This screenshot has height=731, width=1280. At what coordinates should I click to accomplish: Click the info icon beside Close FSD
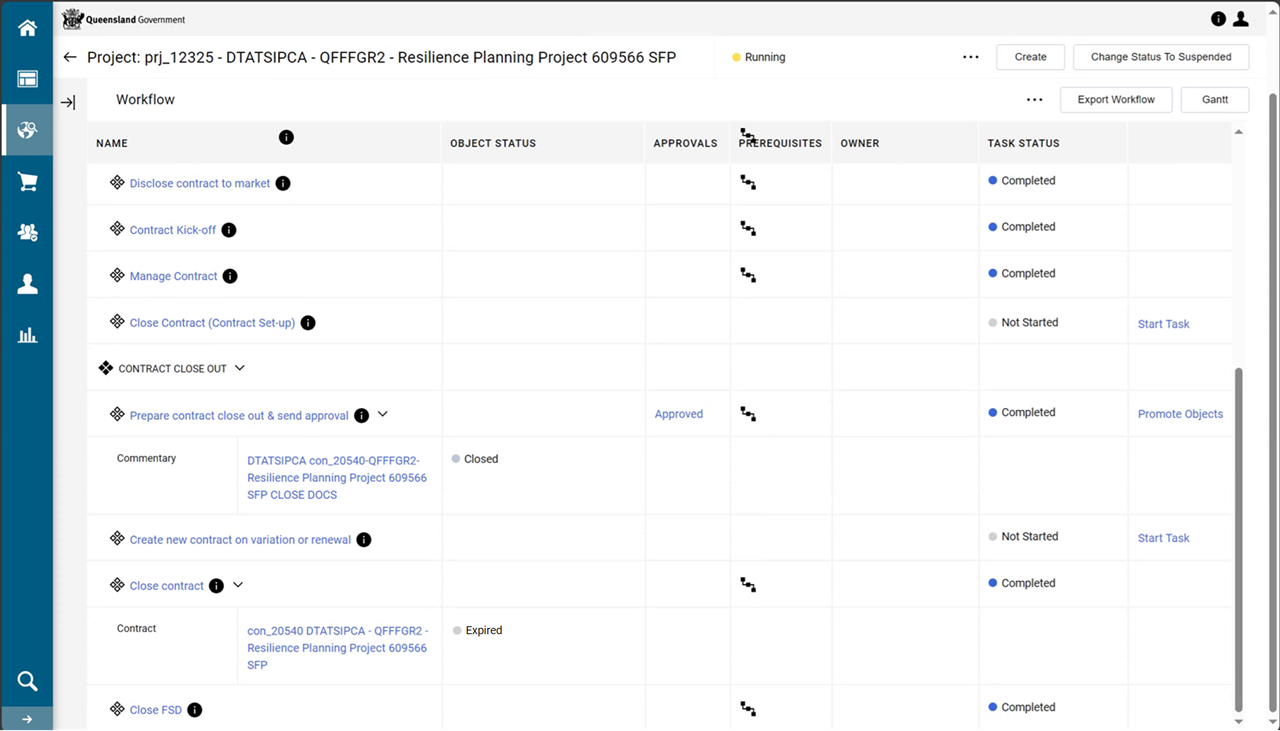195,710
